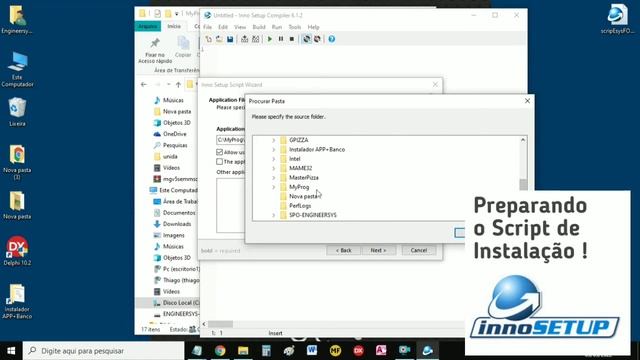640x360 pixels.
Task: Open Microsoft Word from the taskbar
Action: 312,351
